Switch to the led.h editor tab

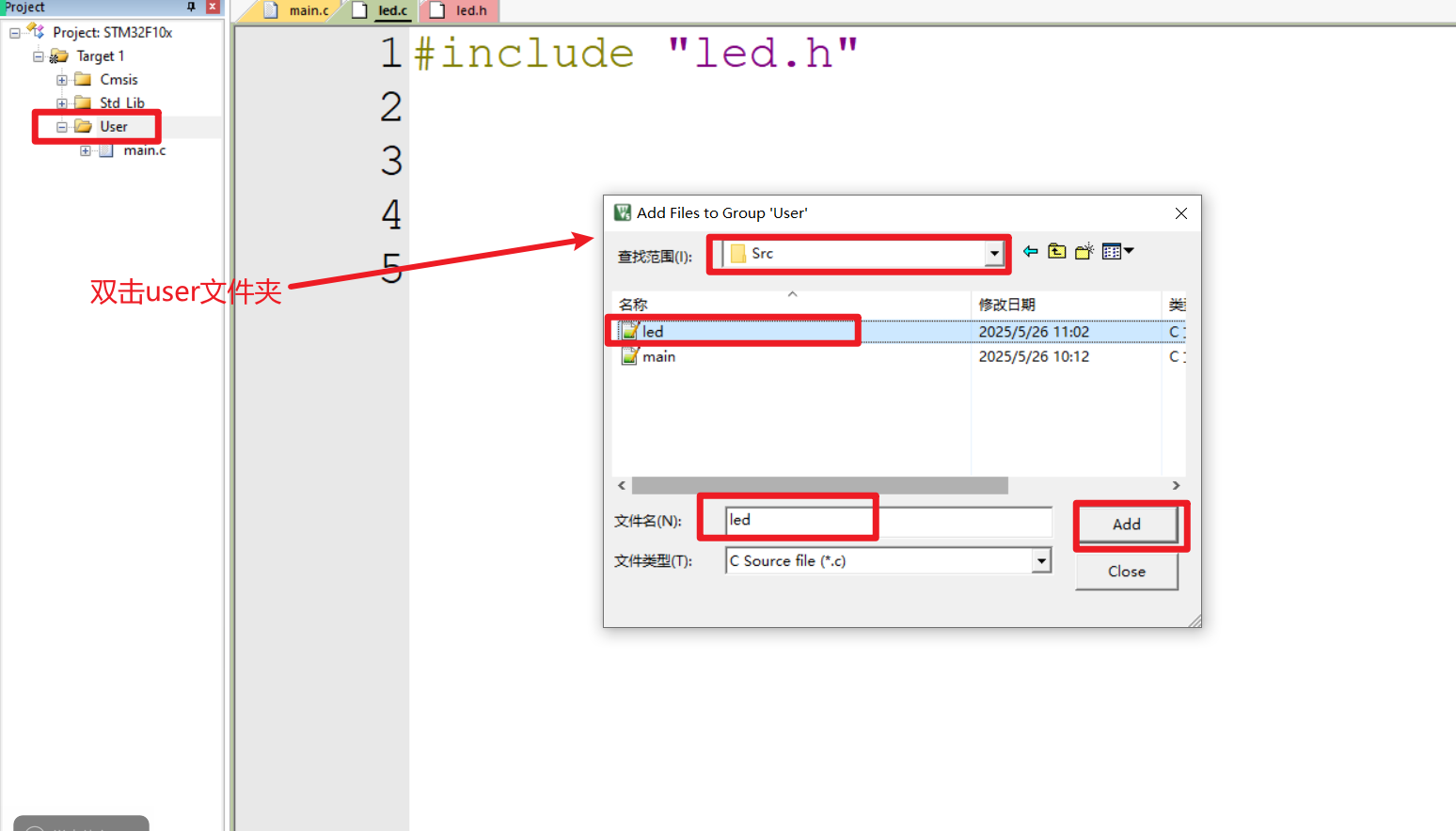[471, 10]
